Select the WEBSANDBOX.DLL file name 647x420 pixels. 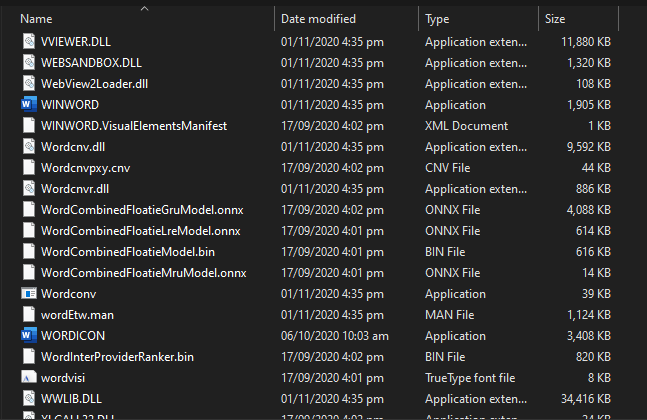[91, 63]
